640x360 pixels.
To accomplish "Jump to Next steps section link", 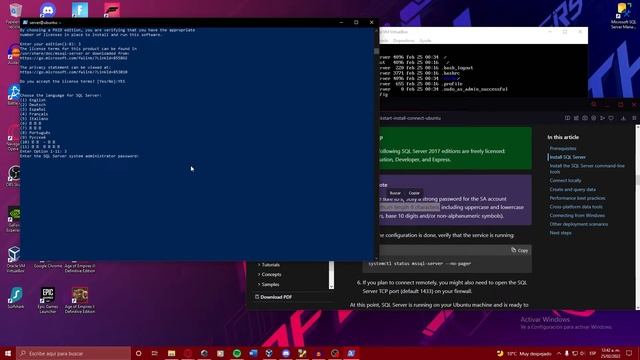I will 560,233.
